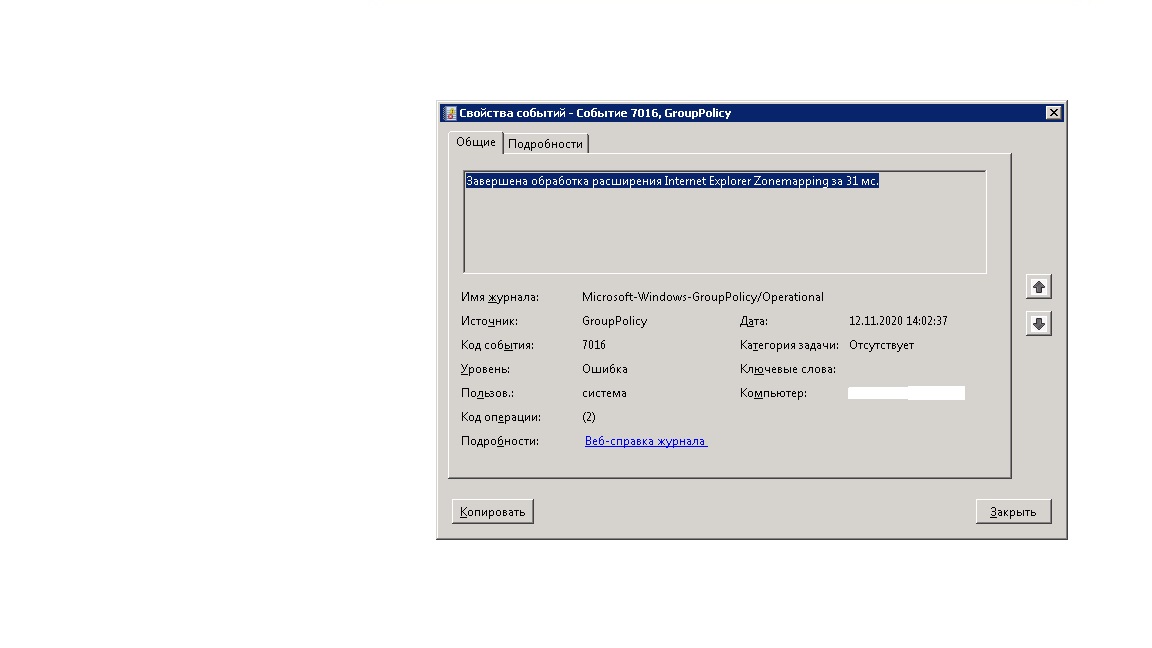Click the event properties title bar icon
This screenshot has height=648, width=1152.
450,113
